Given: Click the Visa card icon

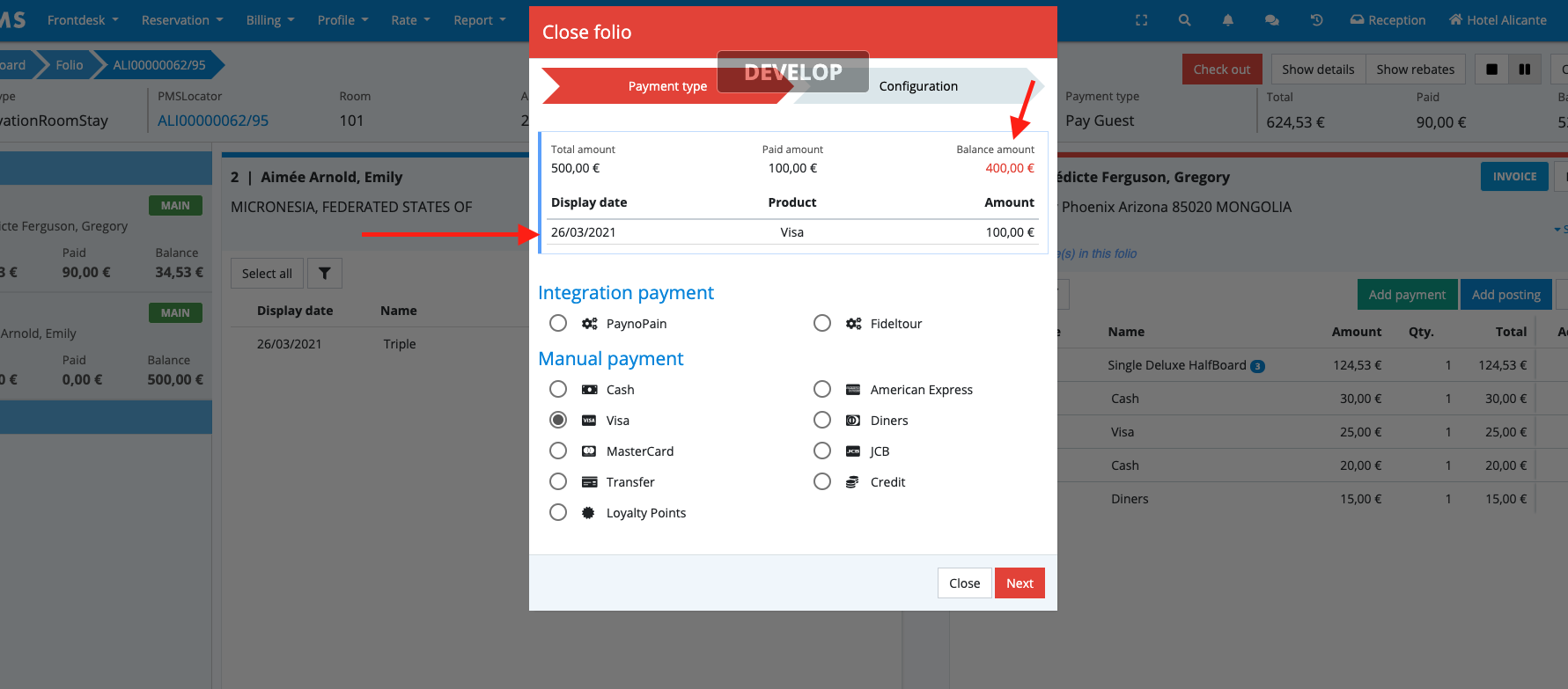Looking at the screenshot, I should tap(589, 421).
